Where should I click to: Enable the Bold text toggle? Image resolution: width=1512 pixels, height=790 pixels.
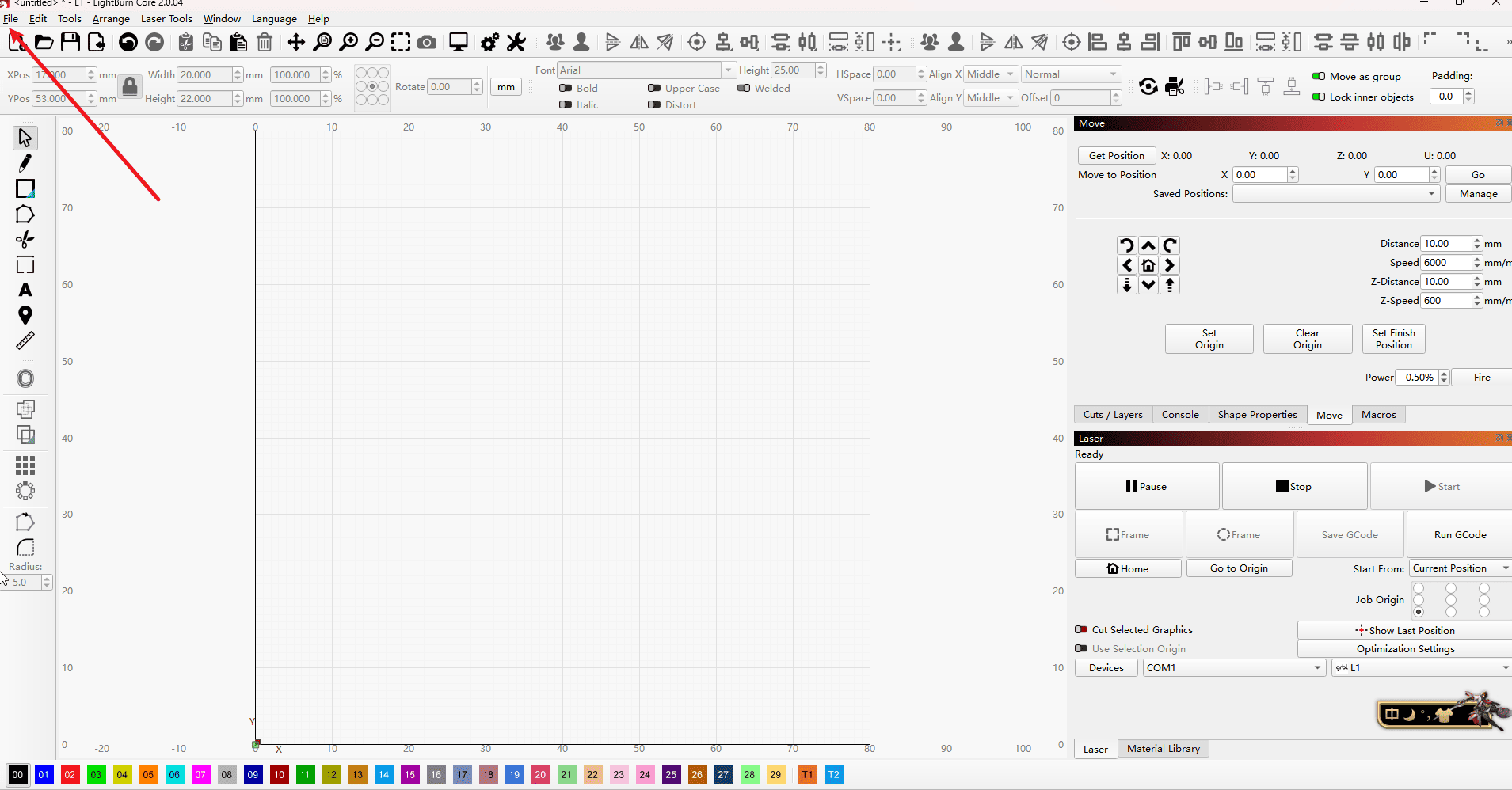pos(566,88)
